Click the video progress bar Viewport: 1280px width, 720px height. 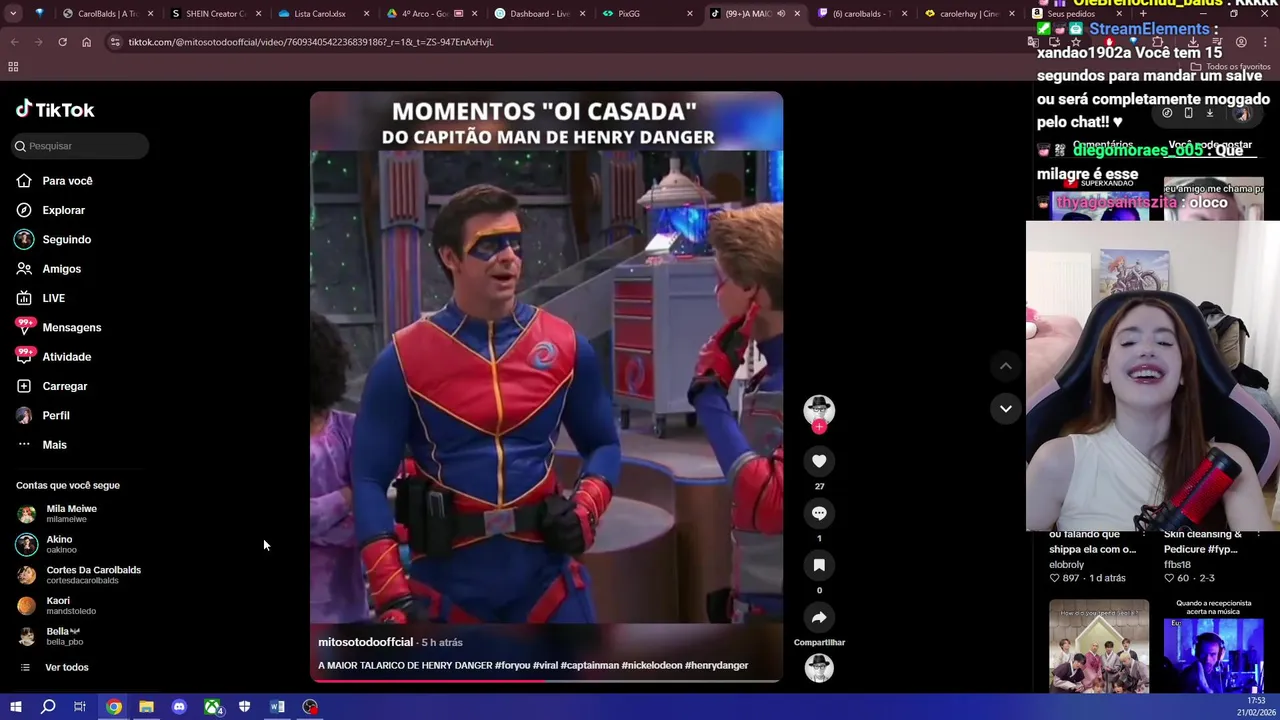point(546,680)
